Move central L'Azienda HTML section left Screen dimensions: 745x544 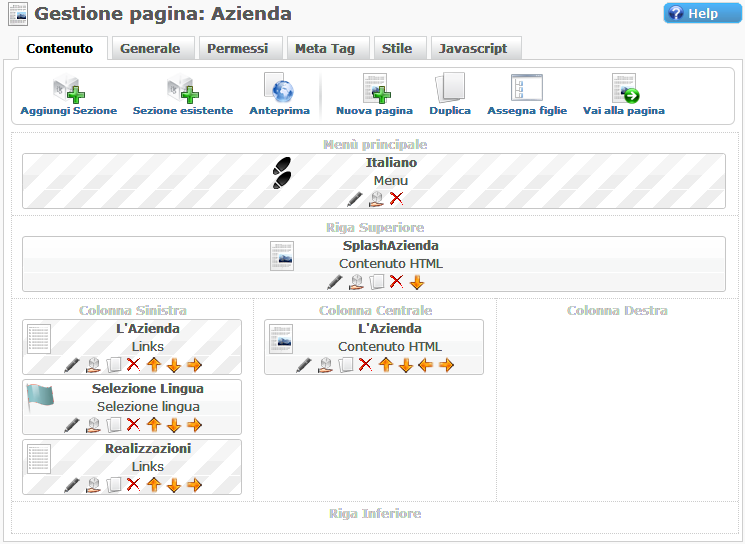click(x=426, y=365)
